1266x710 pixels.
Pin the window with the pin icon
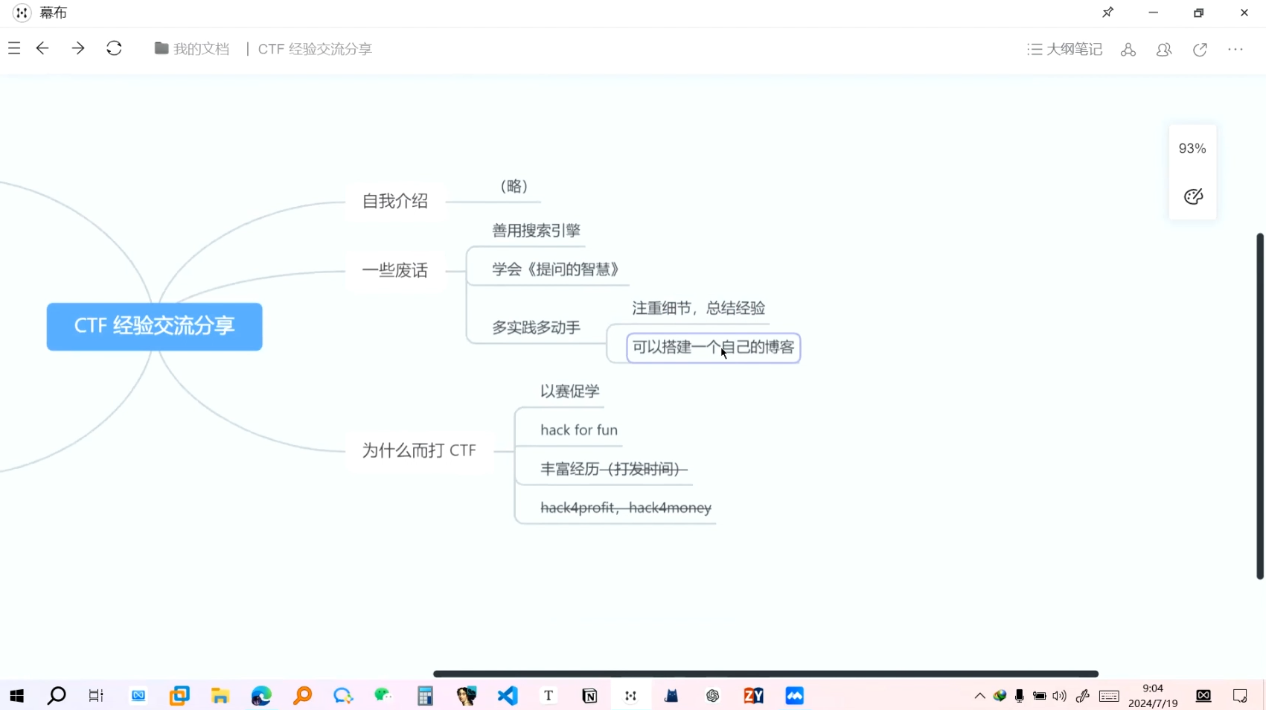[x=1108, y=13]
